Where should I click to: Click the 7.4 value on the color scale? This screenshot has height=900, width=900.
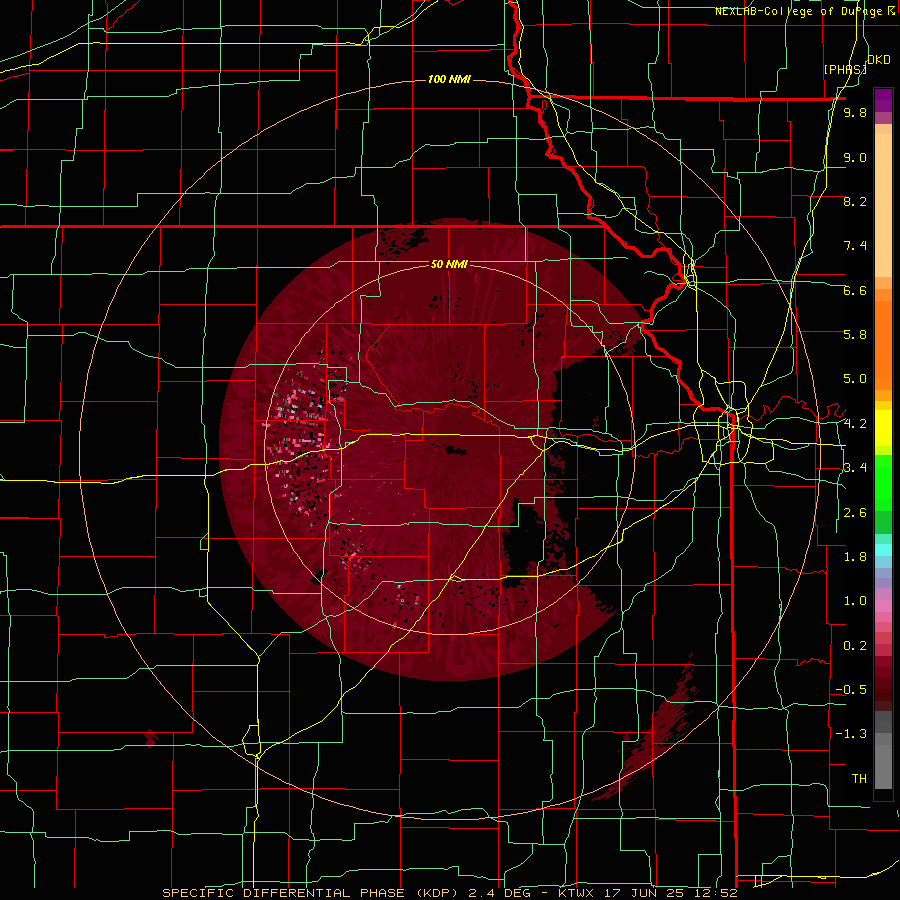(x=855, y=246)
